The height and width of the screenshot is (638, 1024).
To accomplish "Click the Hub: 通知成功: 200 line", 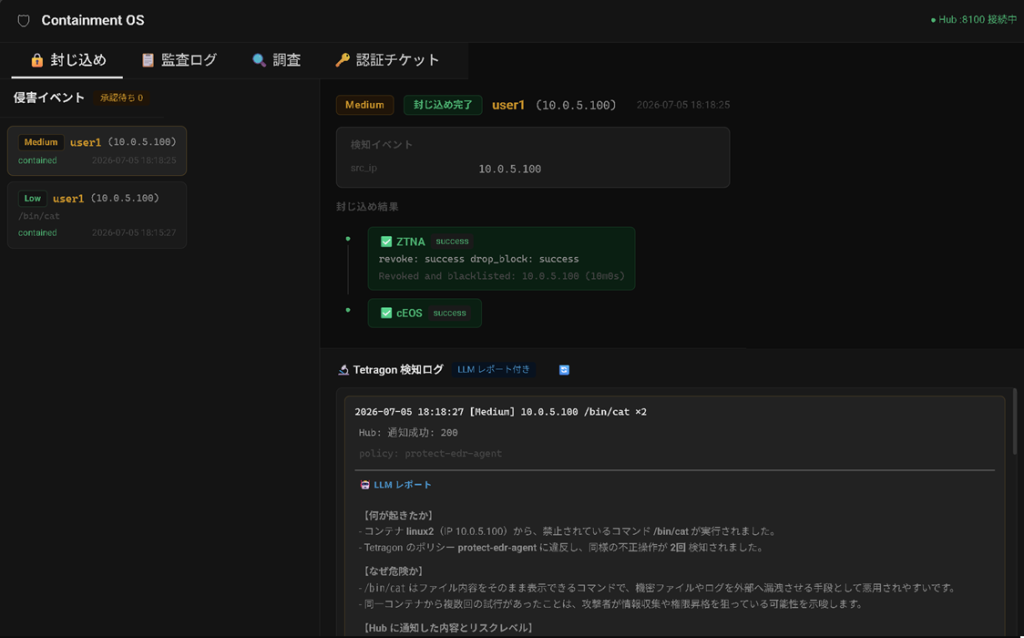I will [x=408, y=433].
